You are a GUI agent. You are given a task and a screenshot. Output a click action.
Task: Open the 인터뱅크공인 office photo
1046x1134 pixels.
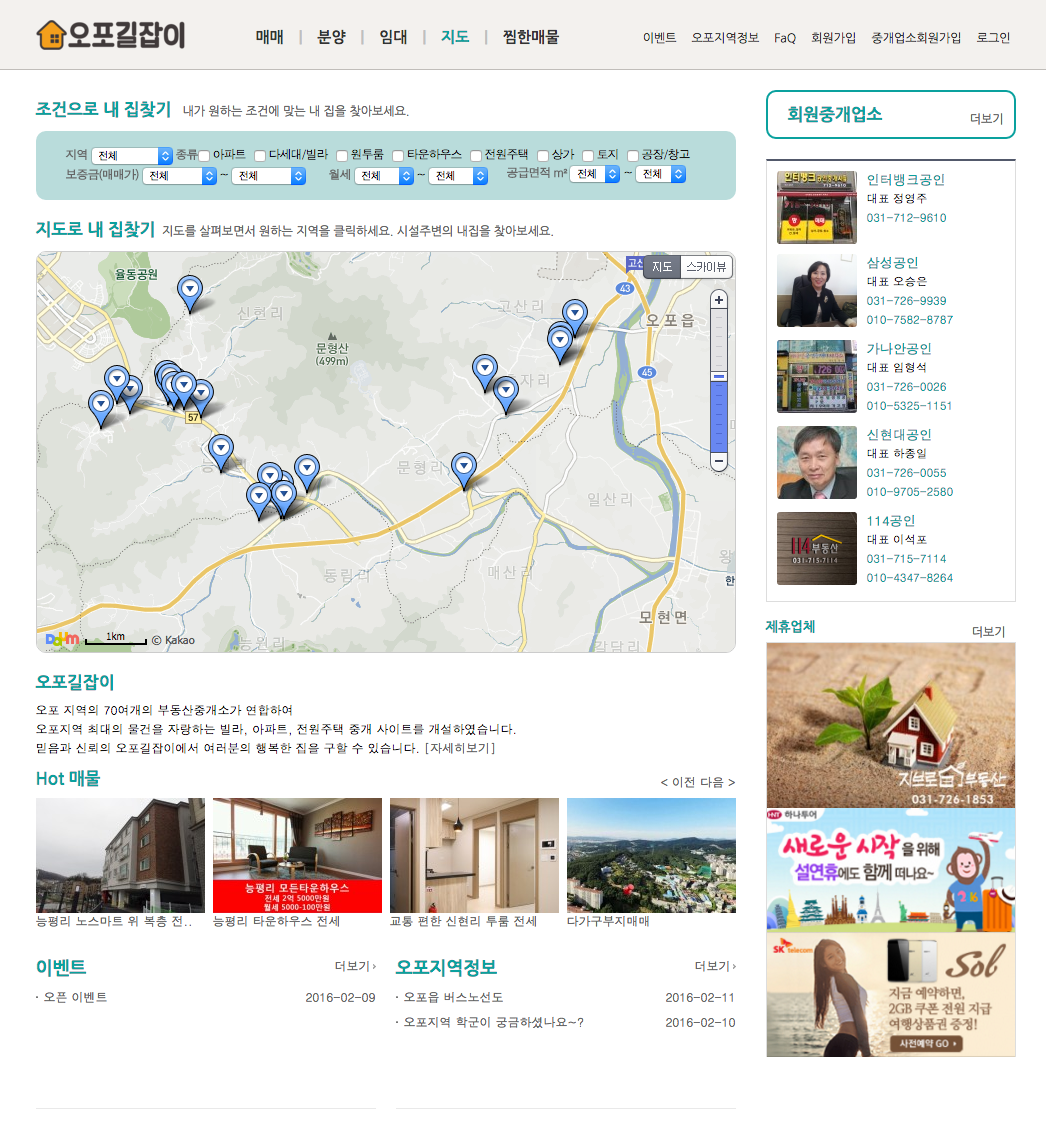click(816, 207)
